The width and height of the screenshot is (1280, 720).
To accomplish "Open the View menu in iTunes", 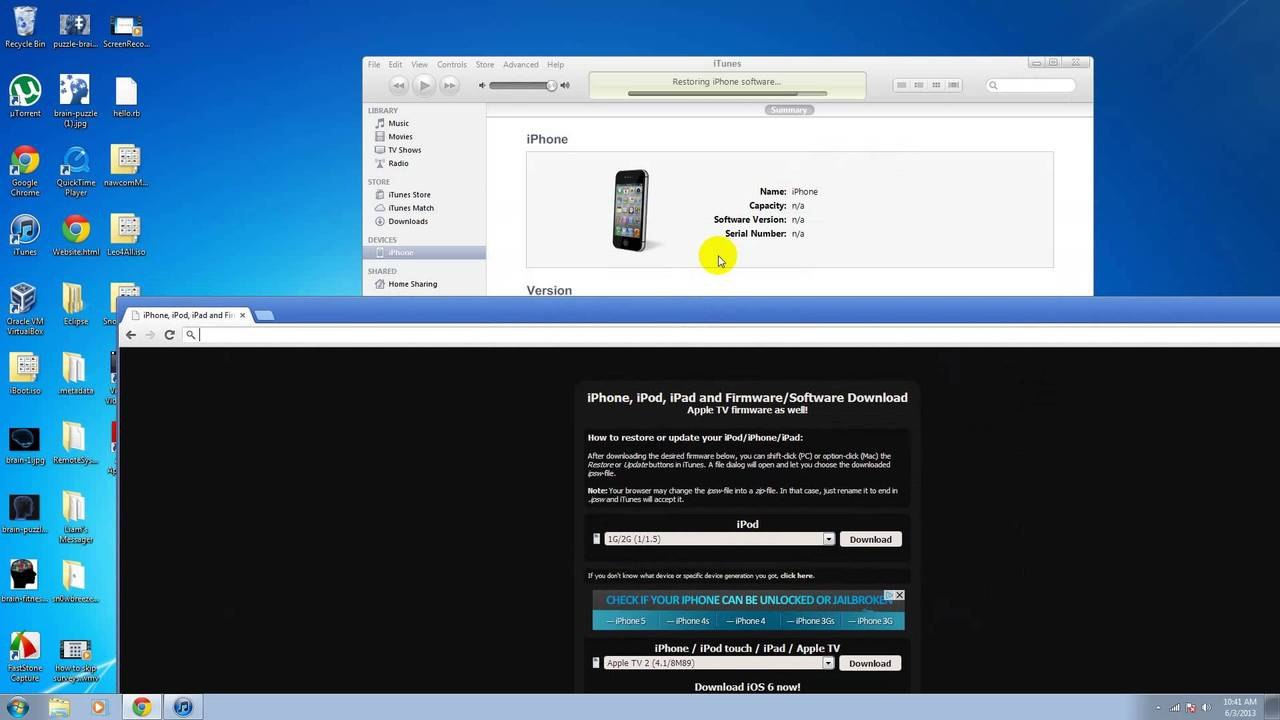I will pyautogui.click(x=419, y=65).
